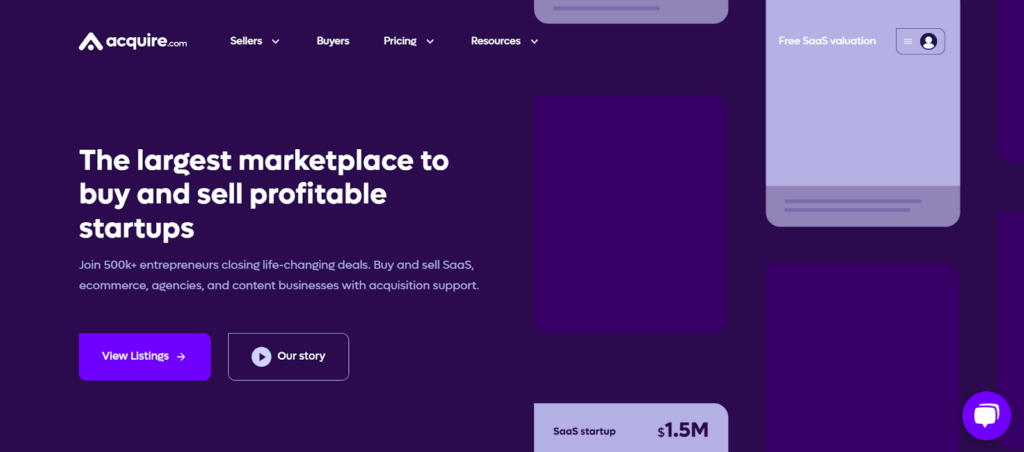This screenshot has width=1024, height=452.
Task: Select the Resources menu label
Action: pyautogui.click(x=496, y=41)
